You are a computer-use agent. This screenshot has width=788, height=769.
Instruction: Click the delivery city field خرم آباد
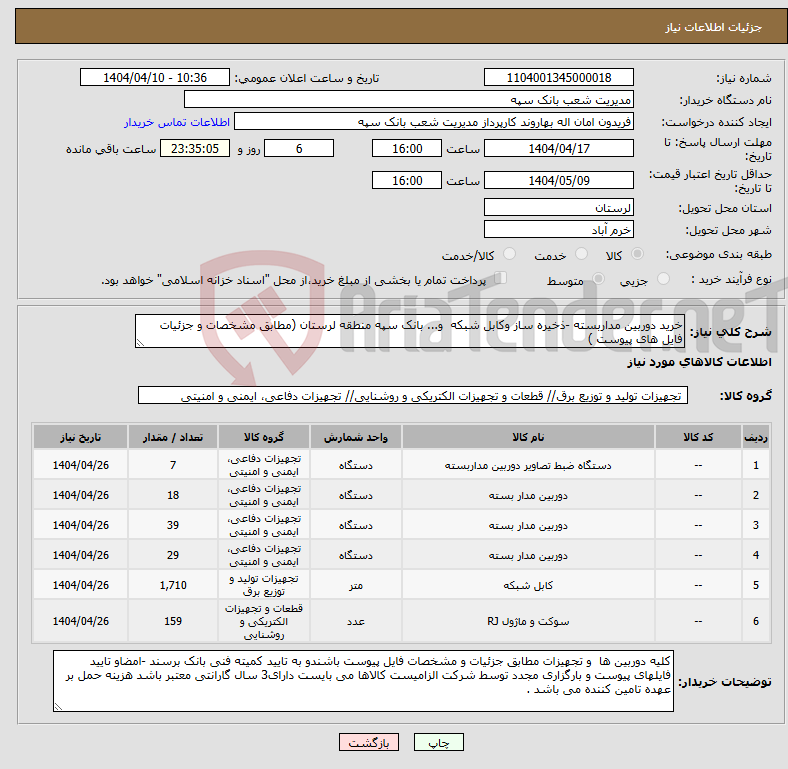point(558,229)
